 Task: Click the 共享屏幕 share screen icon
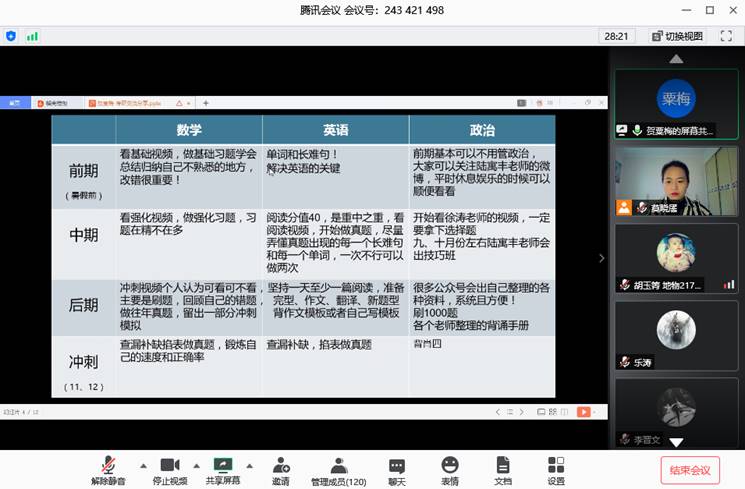[x=223, y=466]
